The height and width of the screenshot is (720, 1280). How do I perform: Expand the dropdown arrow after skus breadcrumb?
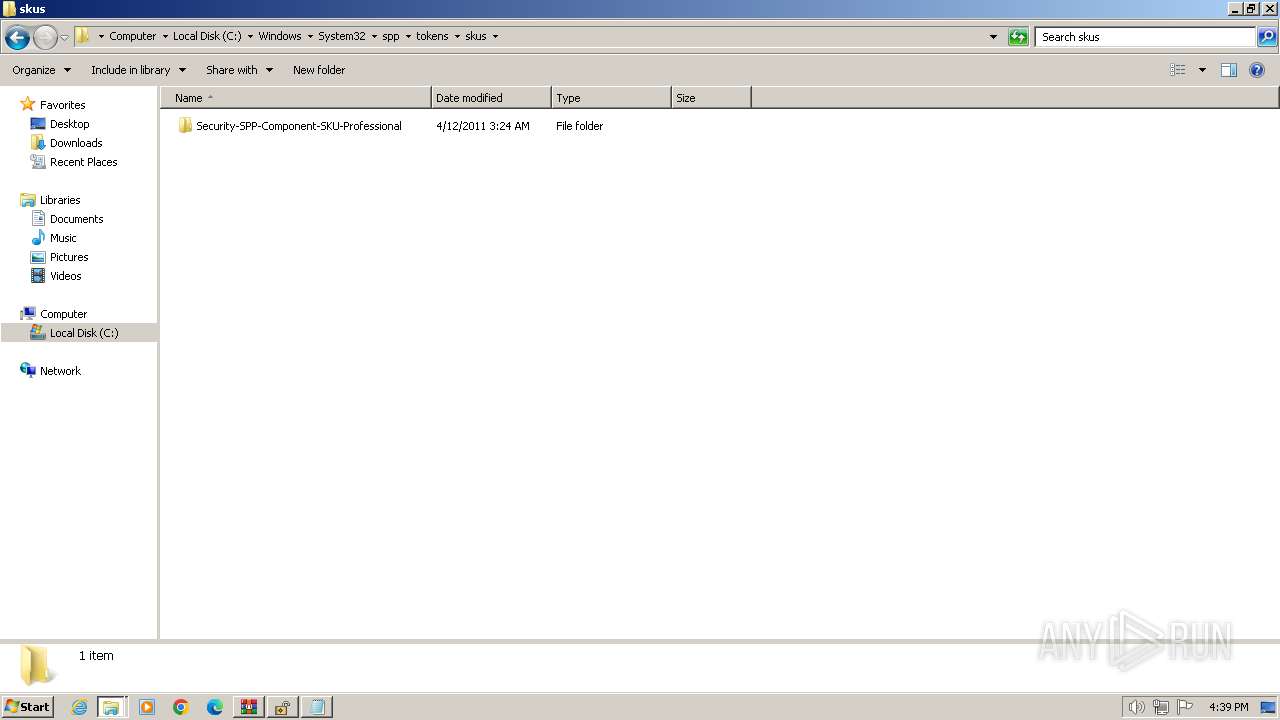pos(495,36)
